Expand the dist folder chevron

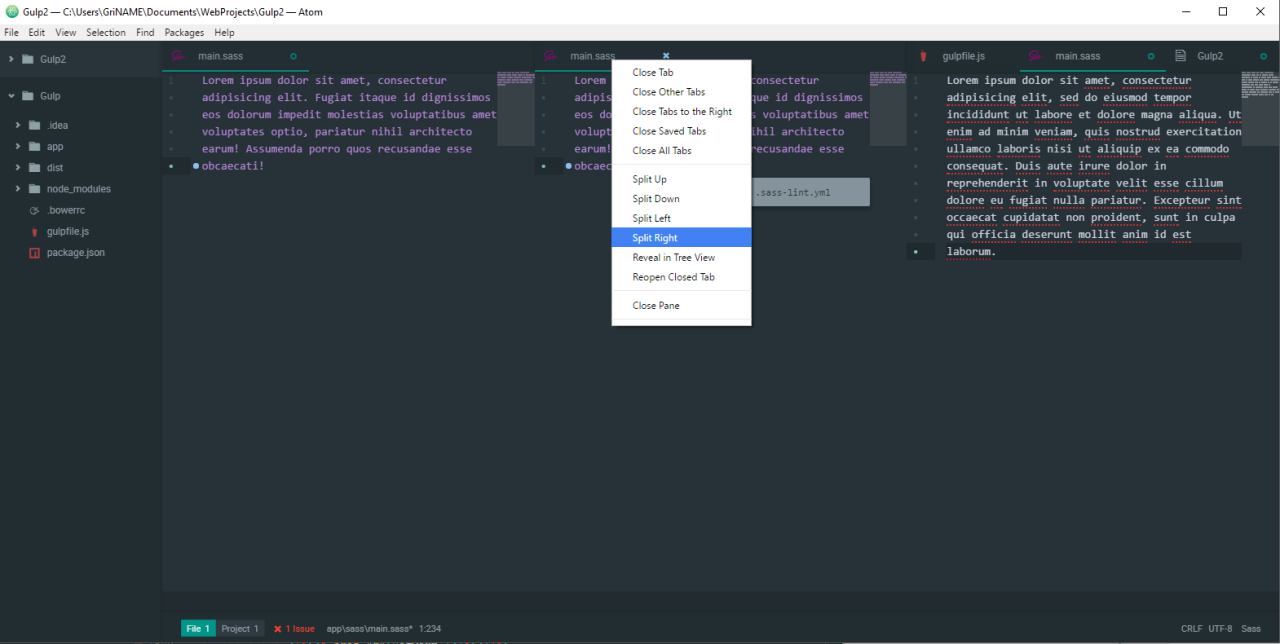coord(18,168)
